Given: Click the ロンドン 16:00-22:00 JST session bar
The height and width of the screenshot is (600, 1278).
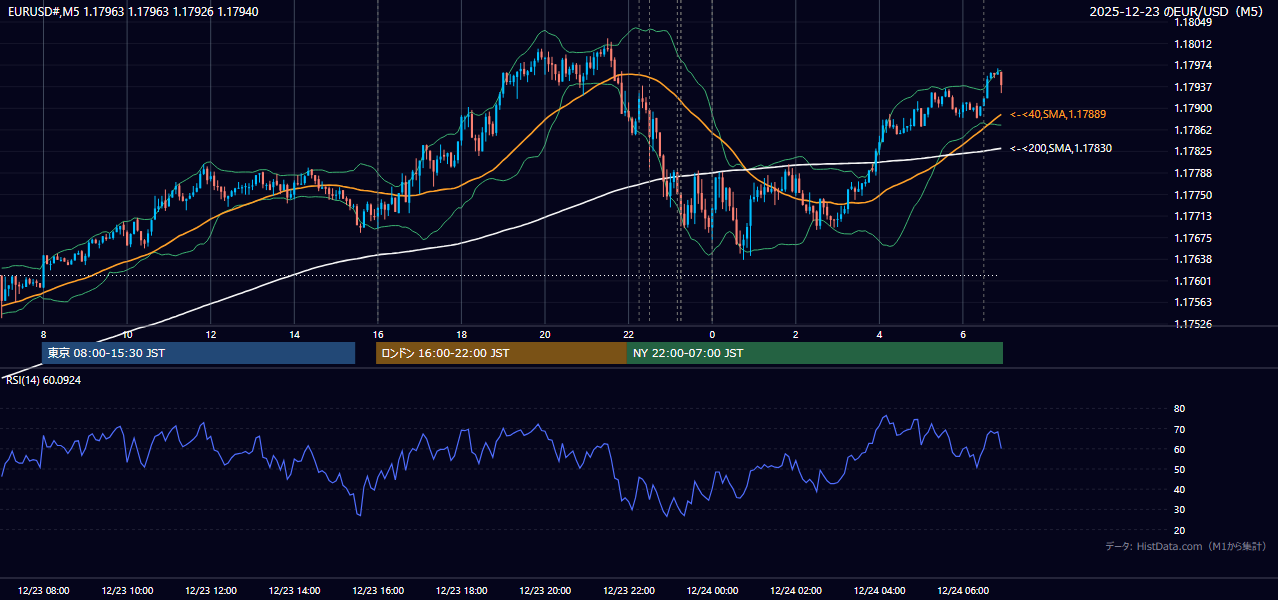Looking at the screenshot, I should coord(501,353).
